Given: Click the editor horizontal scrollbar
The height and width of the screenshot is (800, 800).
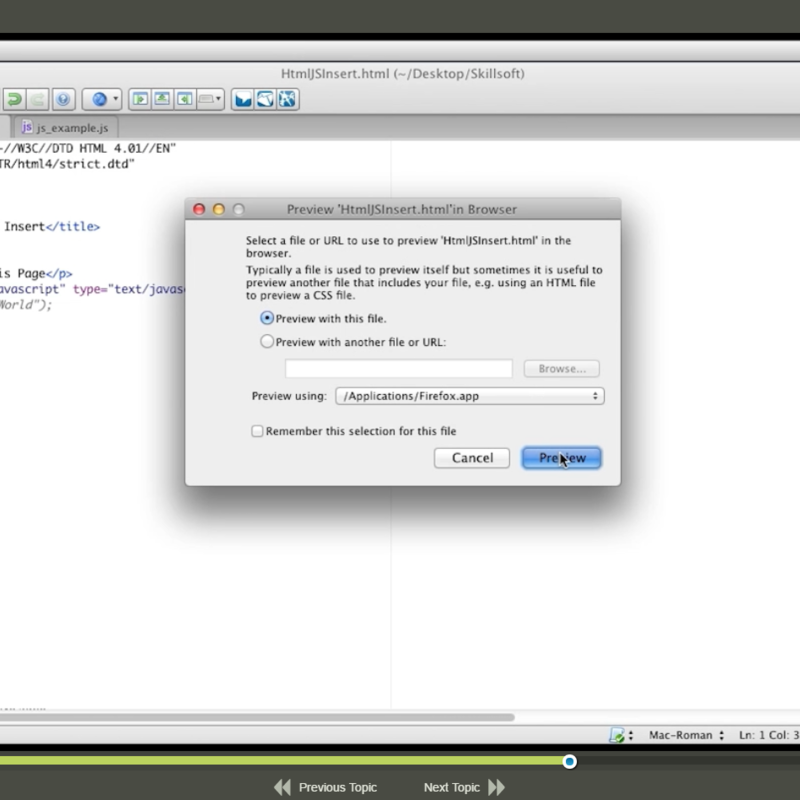Looking at the screenshot, I should point(257,717).
